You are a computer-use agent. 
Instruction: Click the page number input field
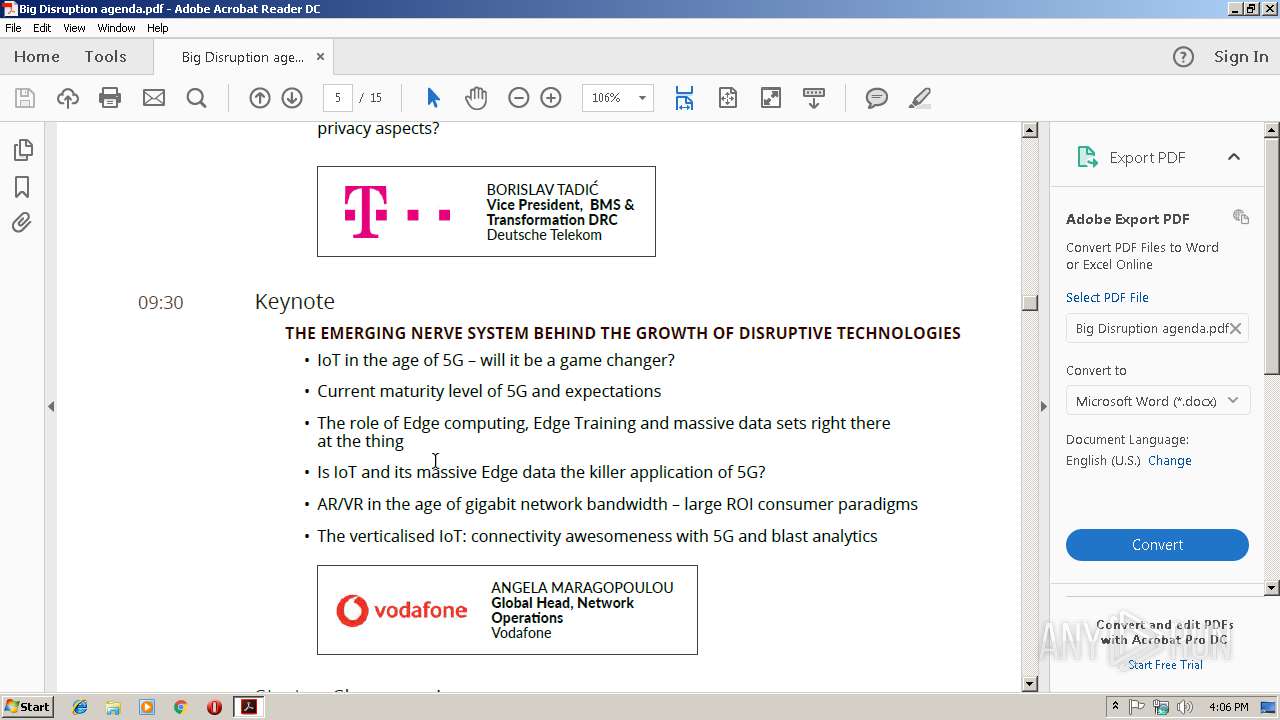(338, 98)
